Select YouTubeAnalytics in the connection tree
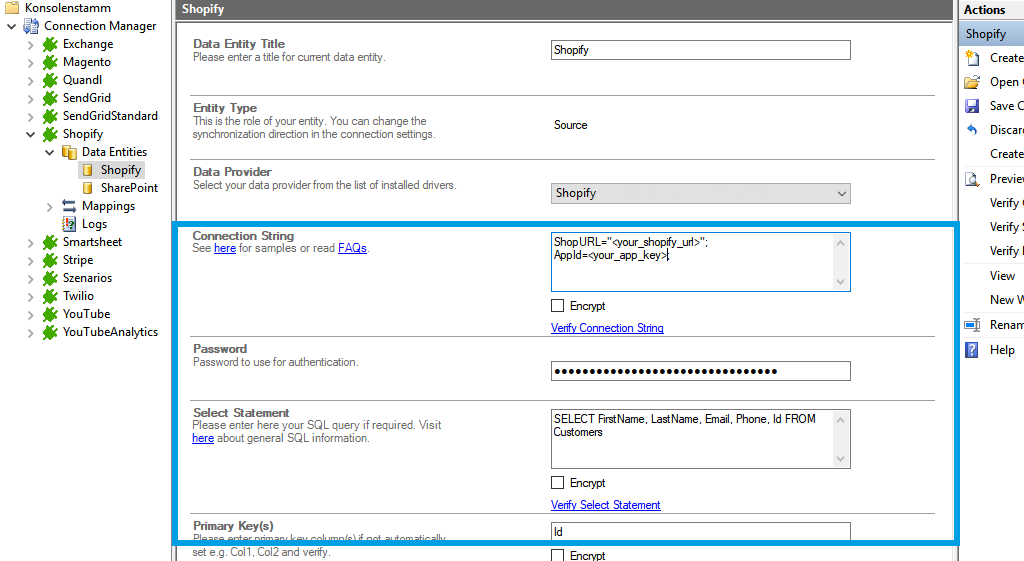This screenshot has width=1024, height=561. (110, 332)
